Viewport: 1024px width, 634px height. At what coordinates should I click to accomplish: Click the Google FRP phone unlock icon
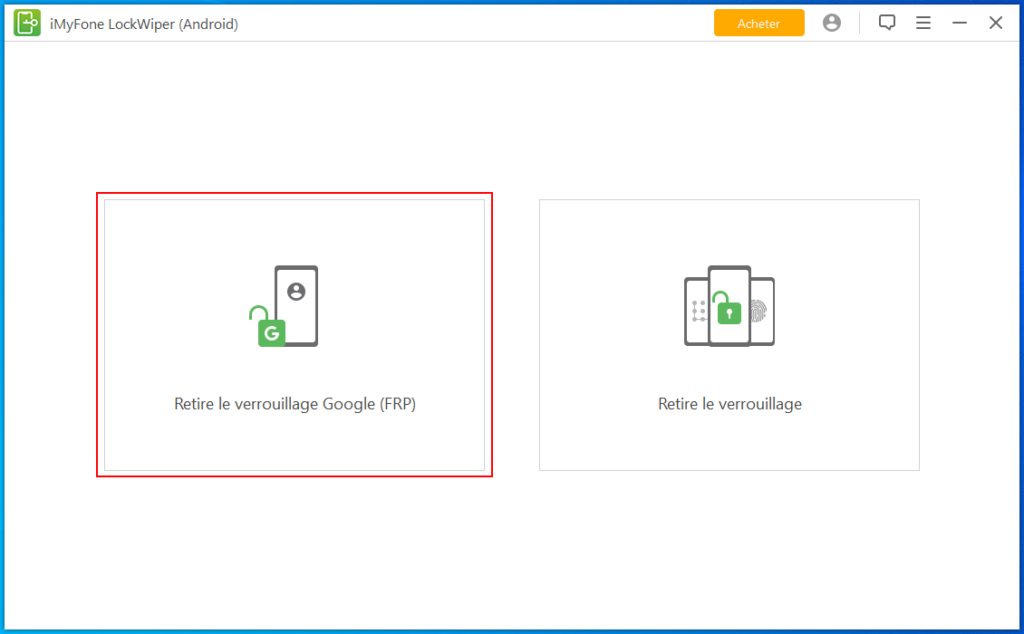click(284, 306)
